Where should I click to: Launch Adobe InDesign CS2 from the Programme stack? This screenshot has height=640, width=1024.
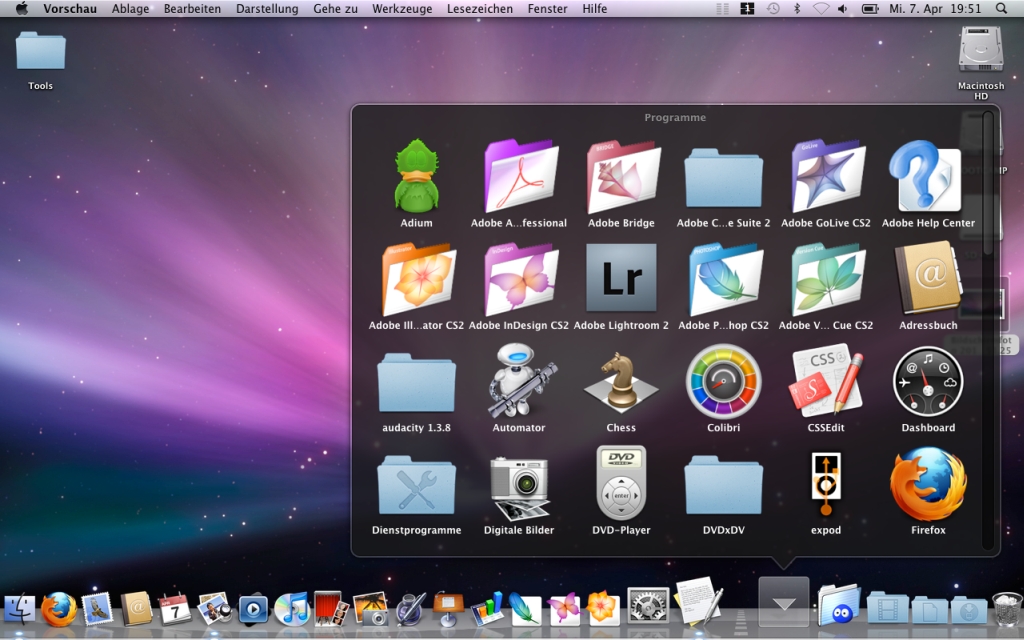coord(520,280)
